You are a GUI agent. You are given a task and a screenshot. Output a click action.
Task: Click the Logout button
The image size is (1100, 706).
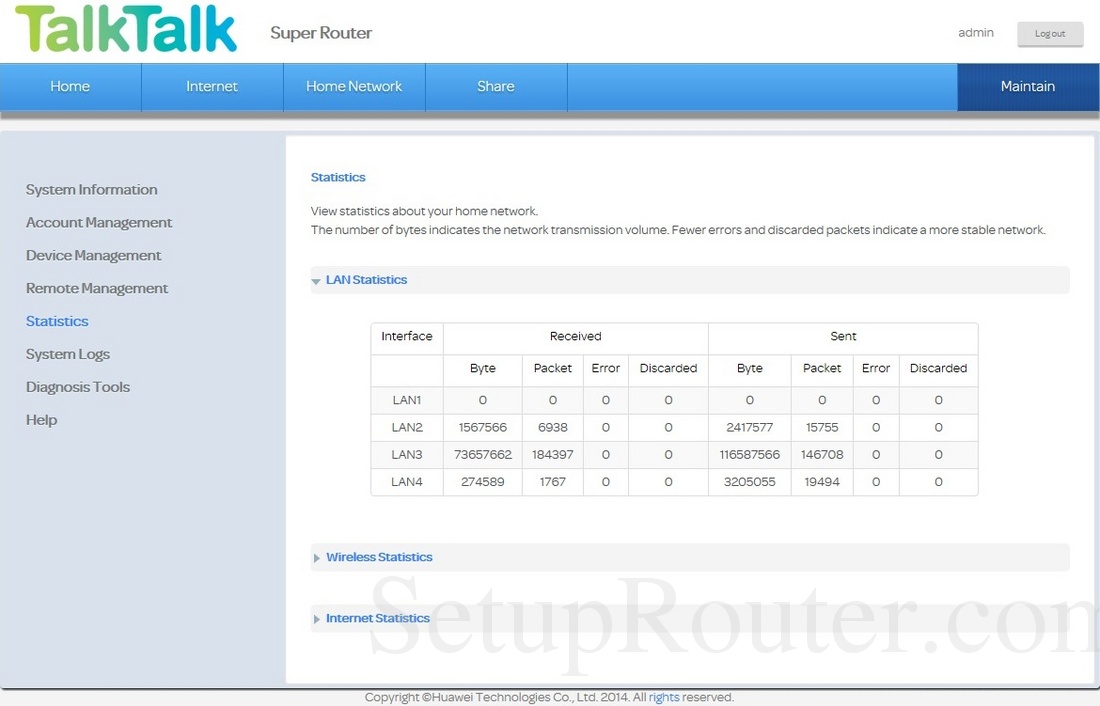coord(1050,34)
